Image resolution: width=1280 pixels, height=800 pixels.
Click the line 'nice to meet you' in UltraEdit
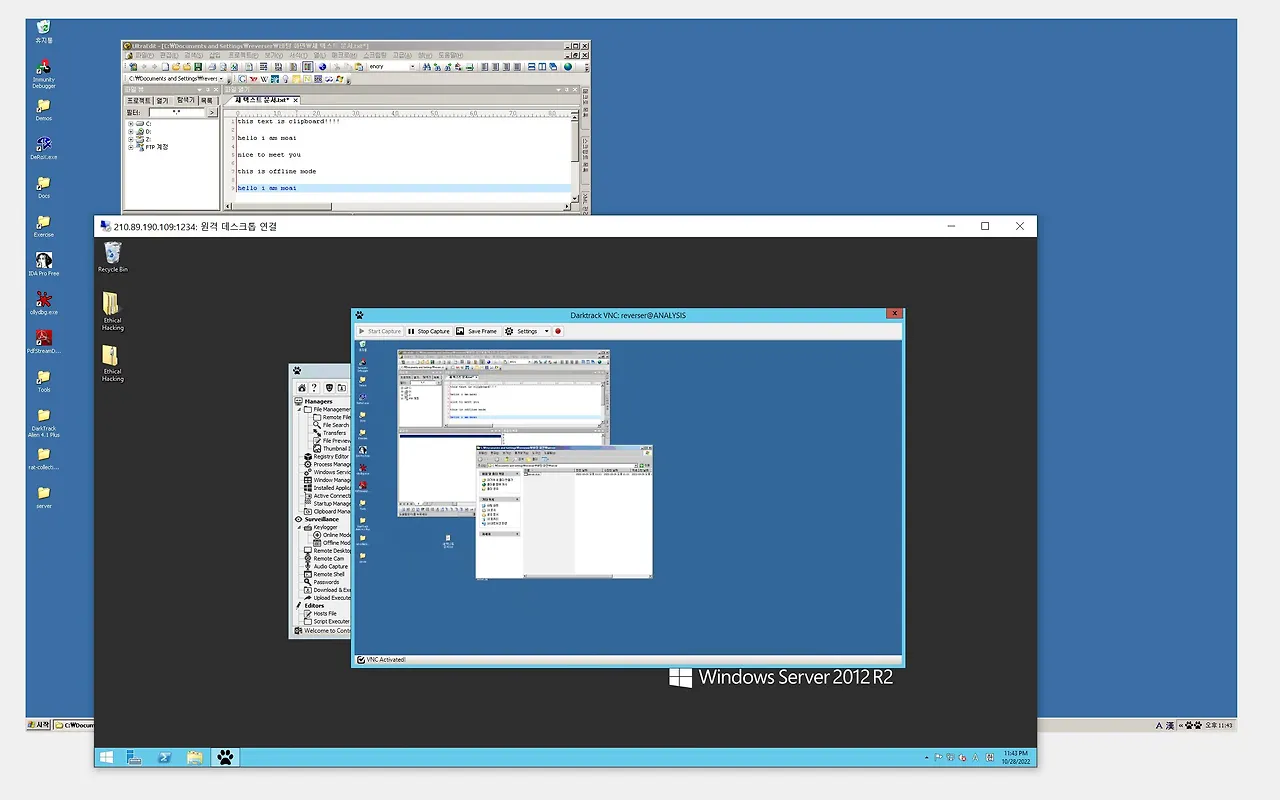[x=269, y=155]
